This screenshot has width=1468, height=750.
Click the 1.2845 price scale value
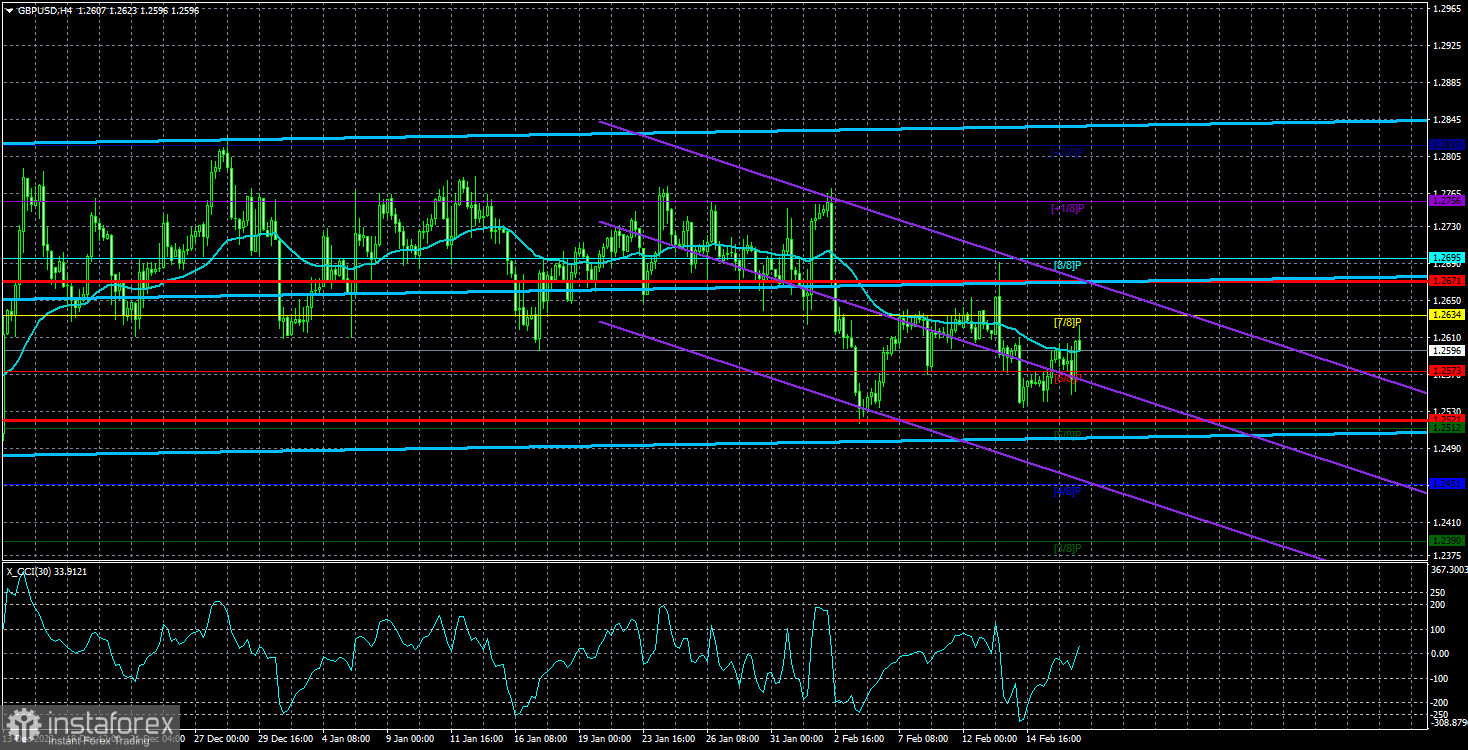point(1445,120)
